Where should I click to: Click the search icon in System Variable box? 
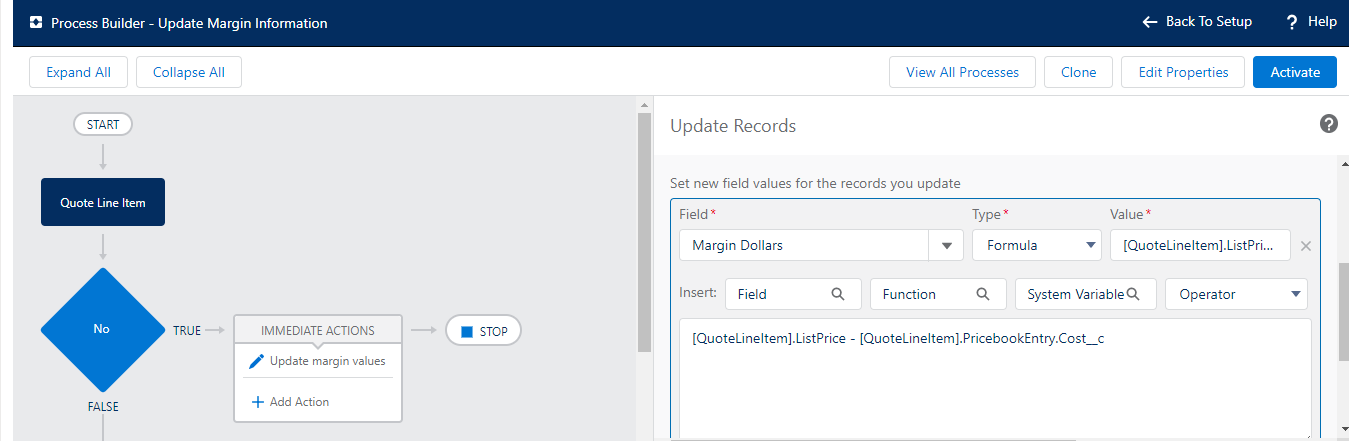pyautogui.click(x=1134, y=294)
